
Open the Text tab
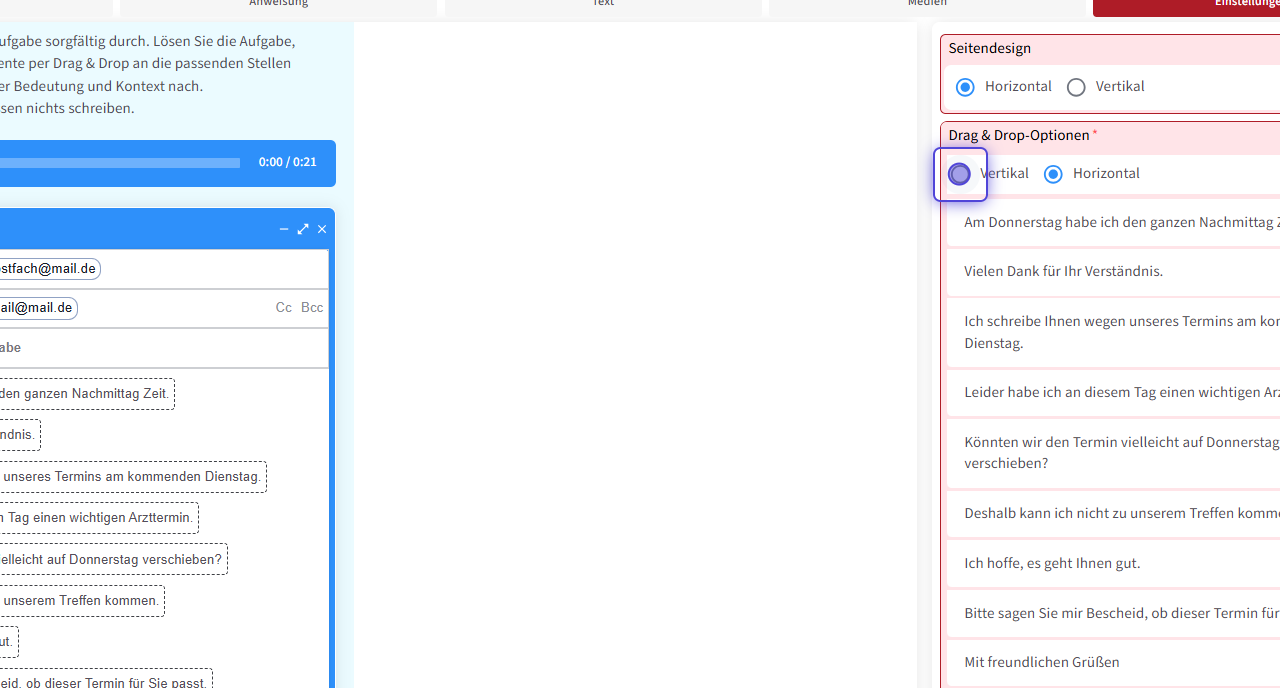pos(603,6)
